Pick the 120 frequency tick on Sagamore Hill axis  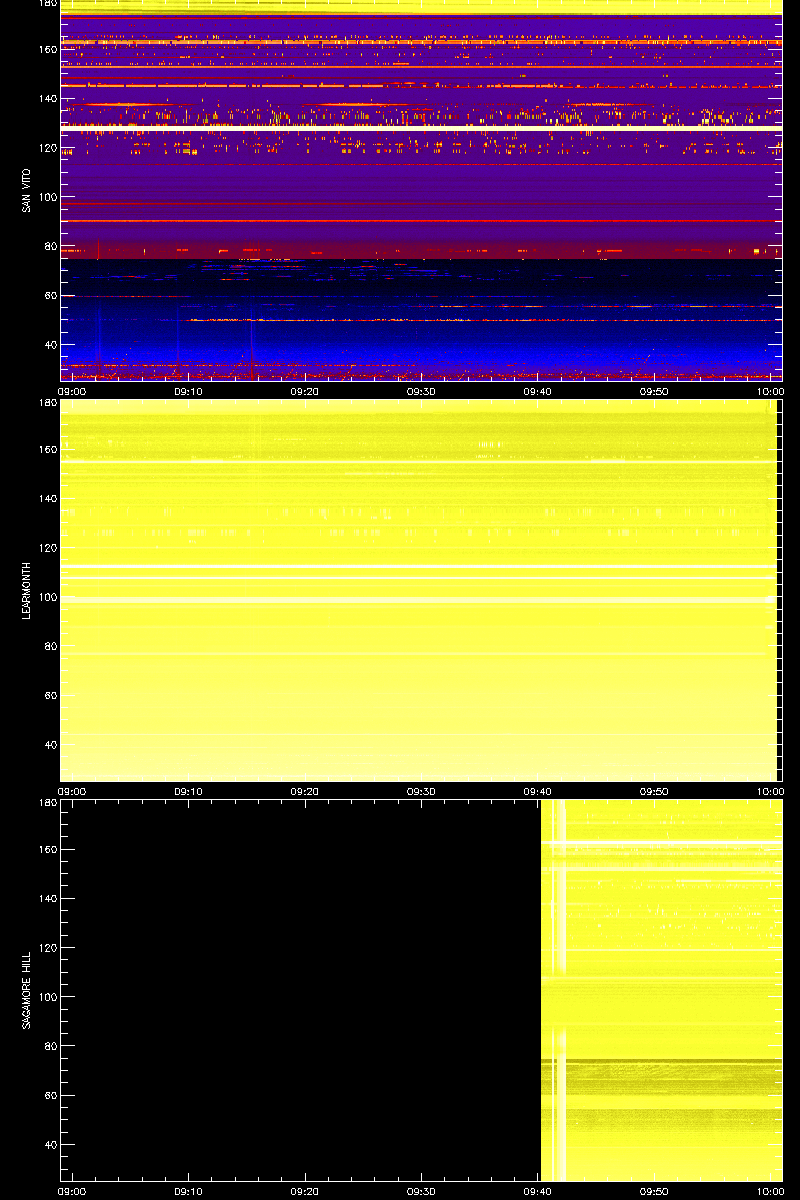coord(47,948)
